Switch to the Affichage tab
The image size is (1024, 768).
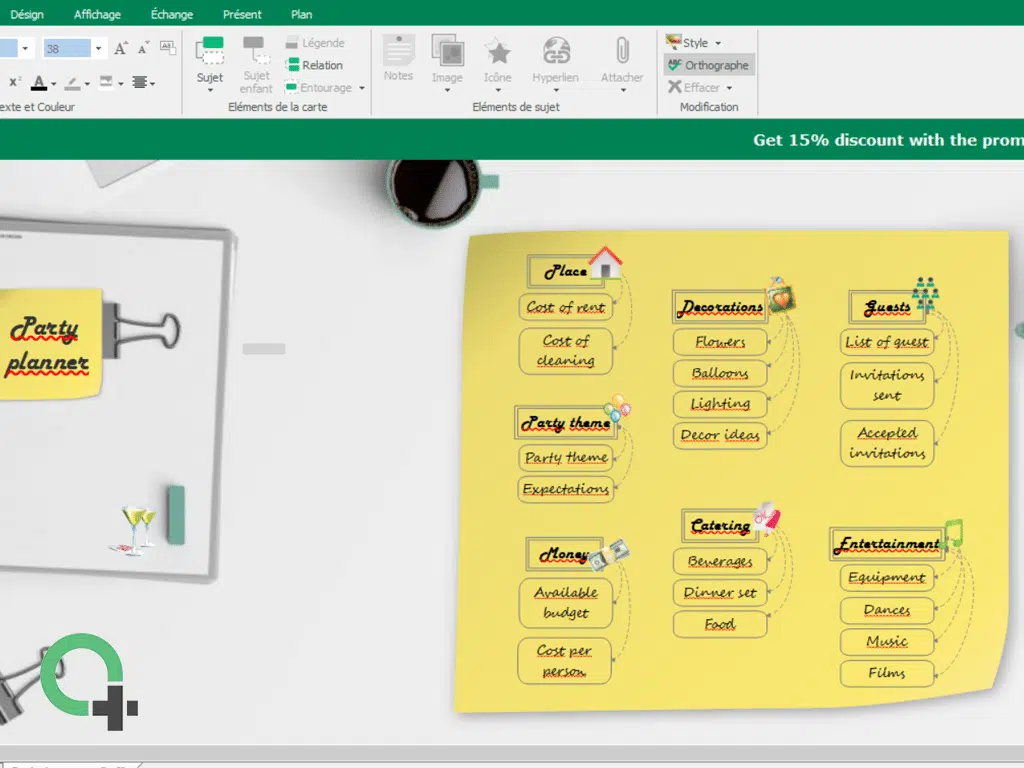[x=97, y=15]
